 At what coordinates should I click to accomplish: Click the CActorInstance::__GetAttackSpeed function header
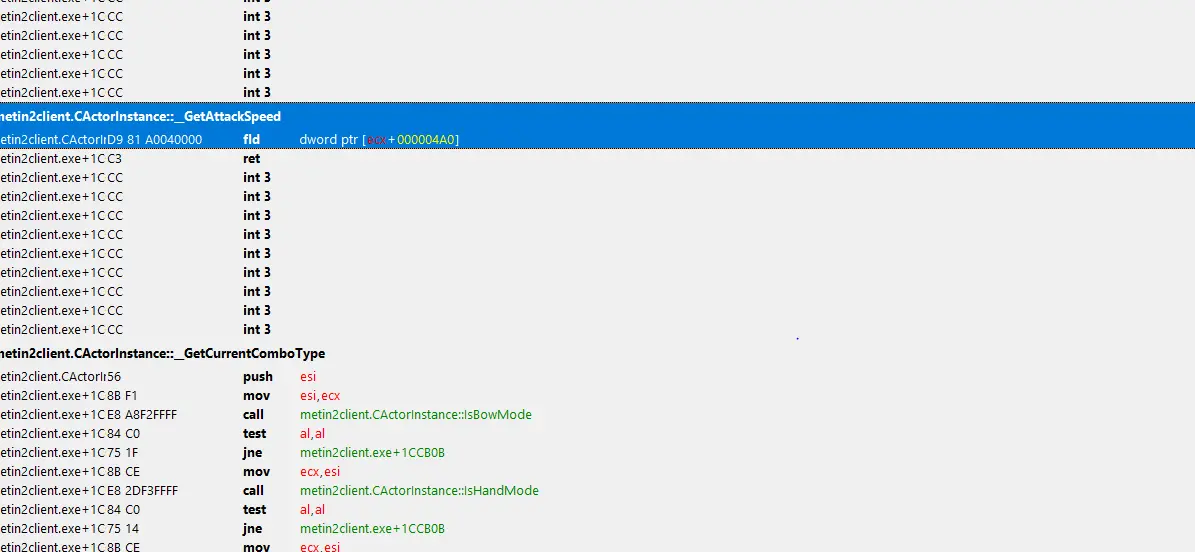coord(141,117)
